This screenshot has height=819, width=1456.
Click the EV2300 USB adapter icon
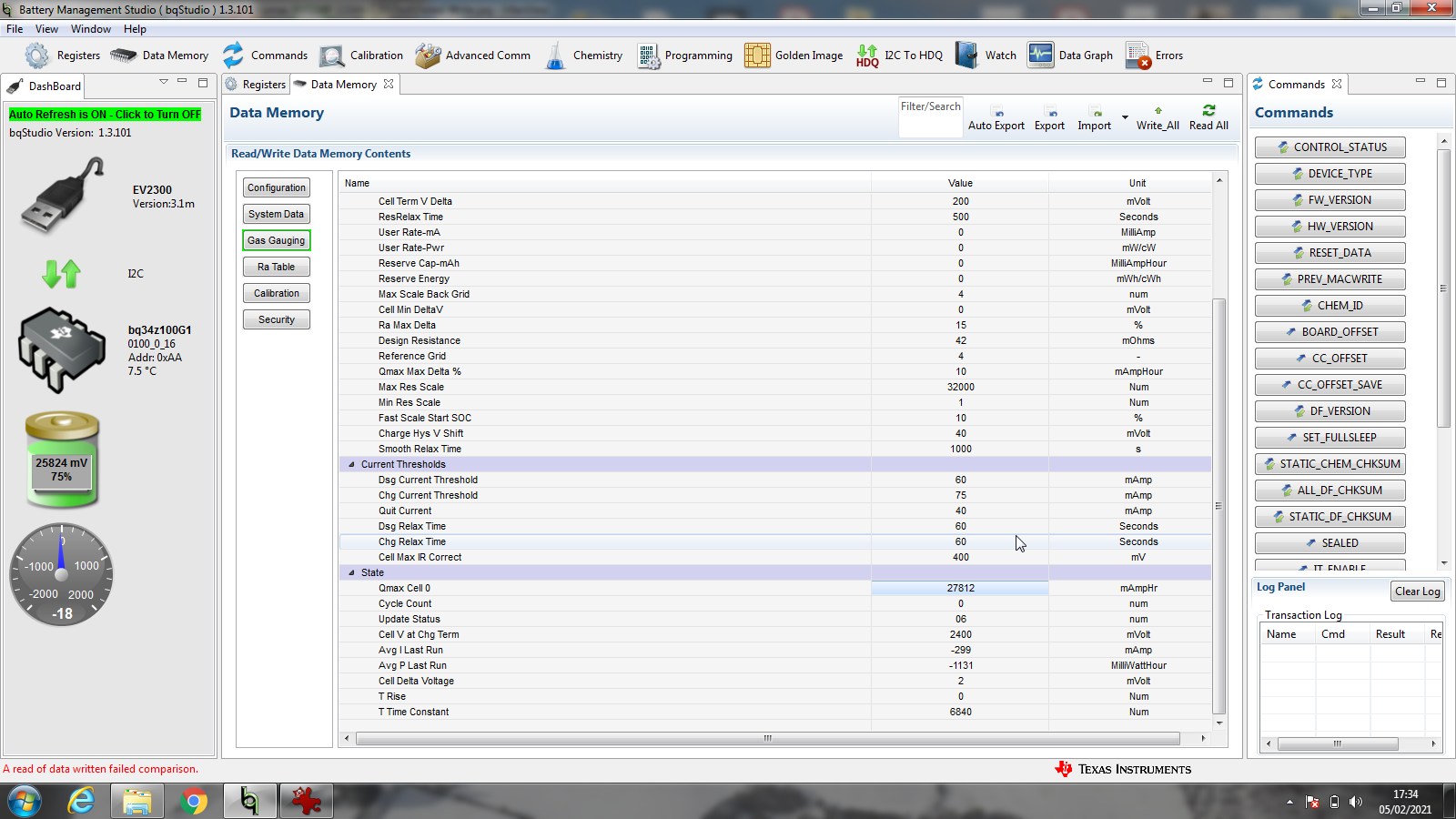coord(62,196)
